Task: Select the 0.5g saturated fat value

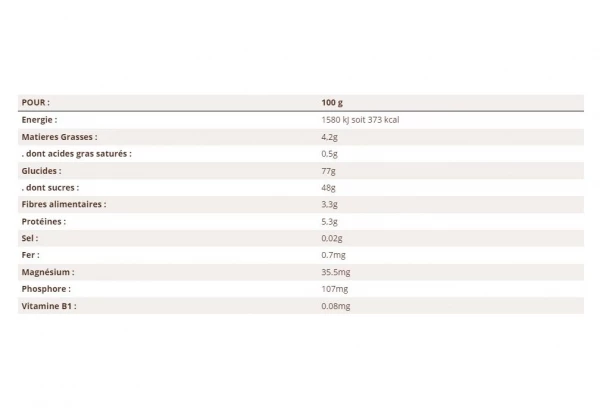Action: (330, 153)
